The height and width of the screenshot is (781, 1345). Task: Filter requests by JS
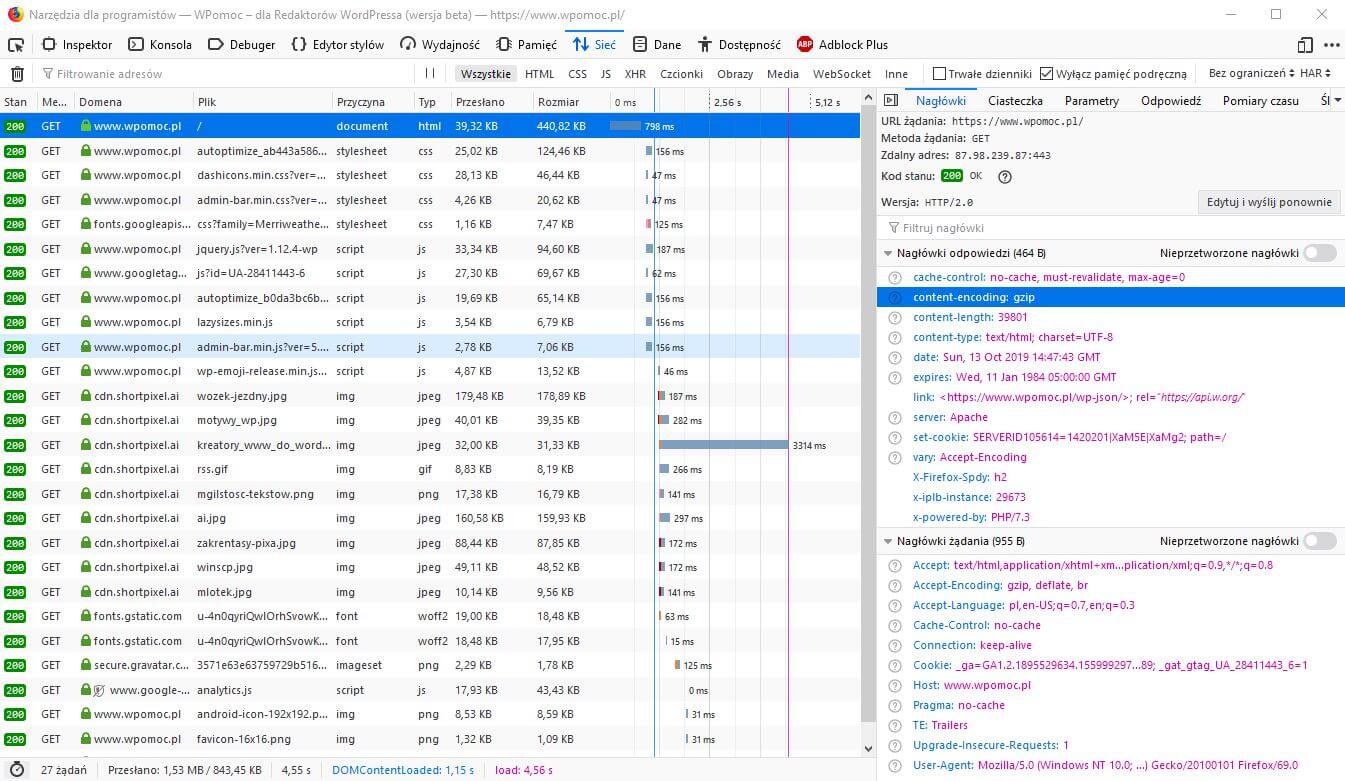pos(606,74)
